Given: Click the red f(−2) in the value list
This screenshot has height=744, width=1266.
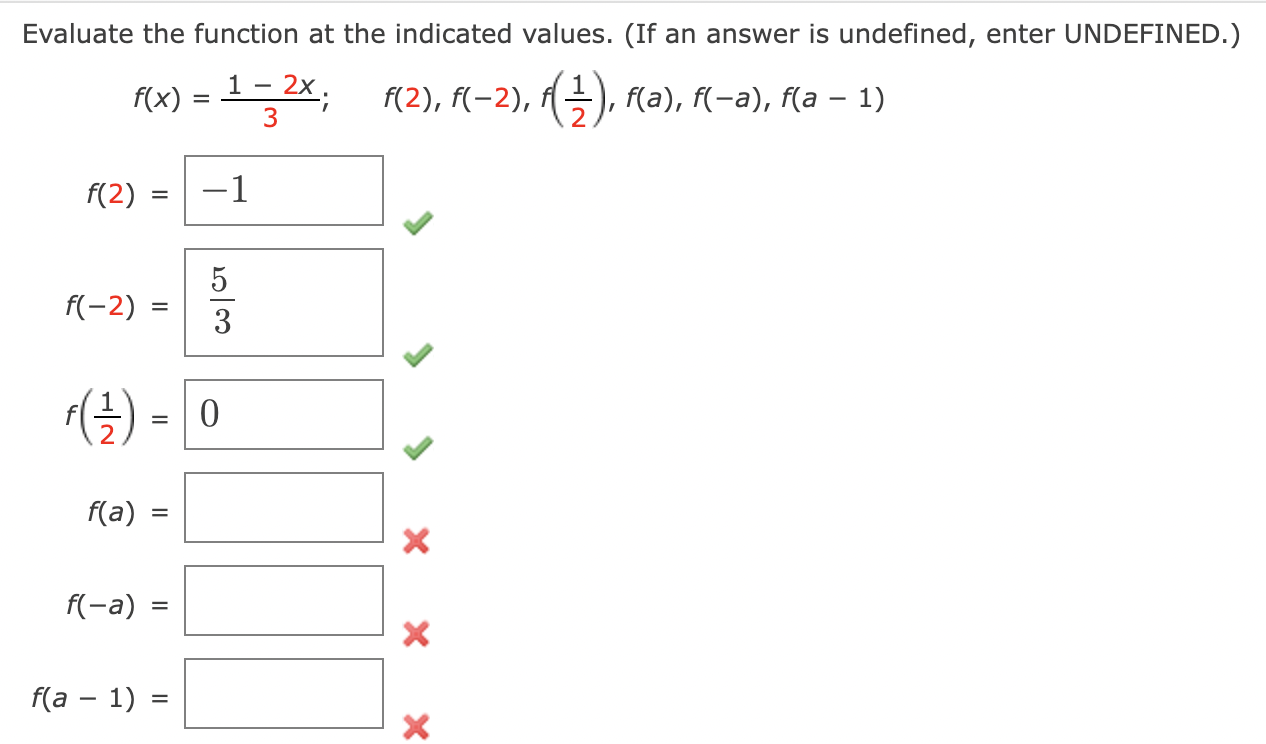Looking at the screenshot, I should click(488, 97).
